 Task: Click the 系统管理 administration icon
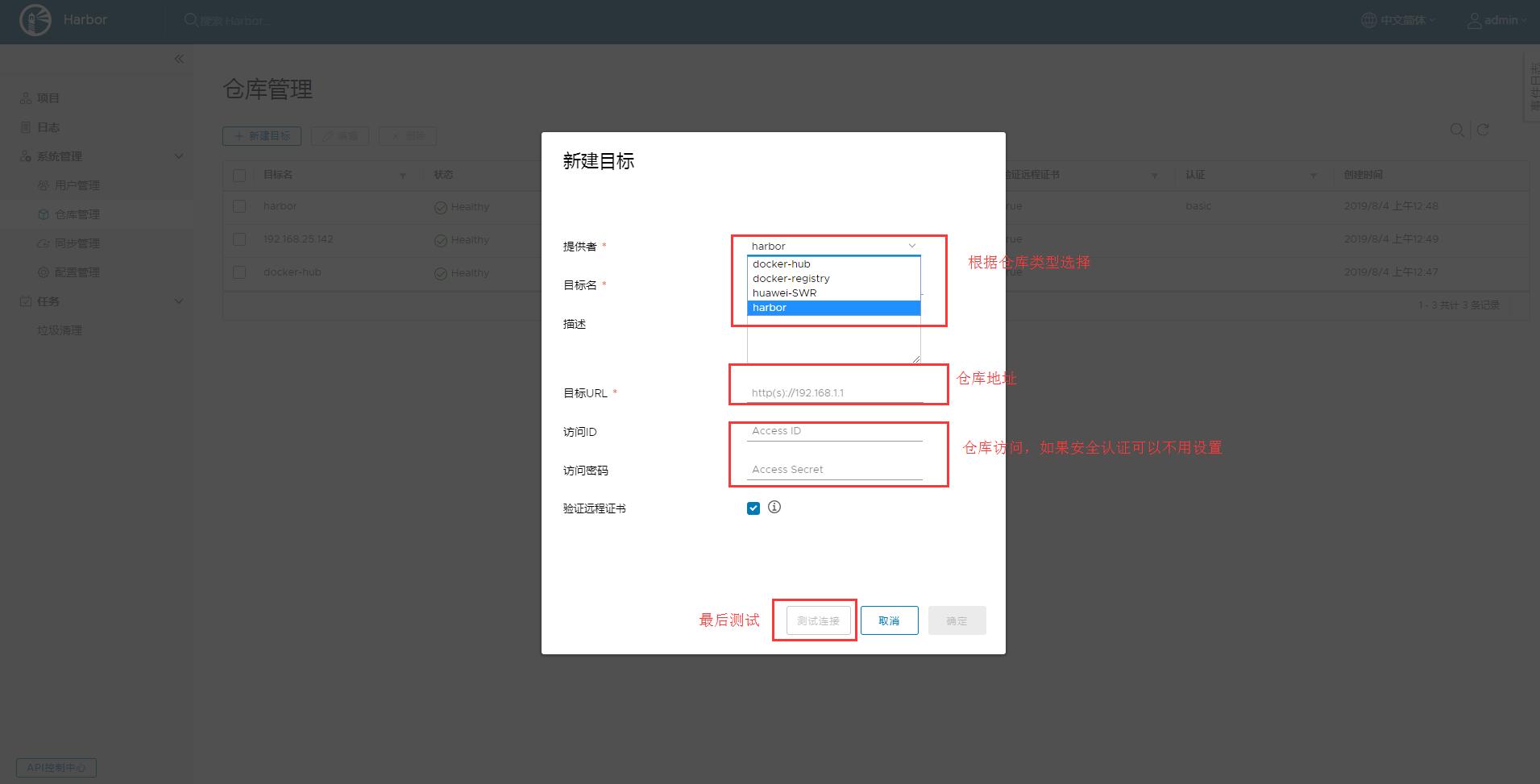(26, 156)
